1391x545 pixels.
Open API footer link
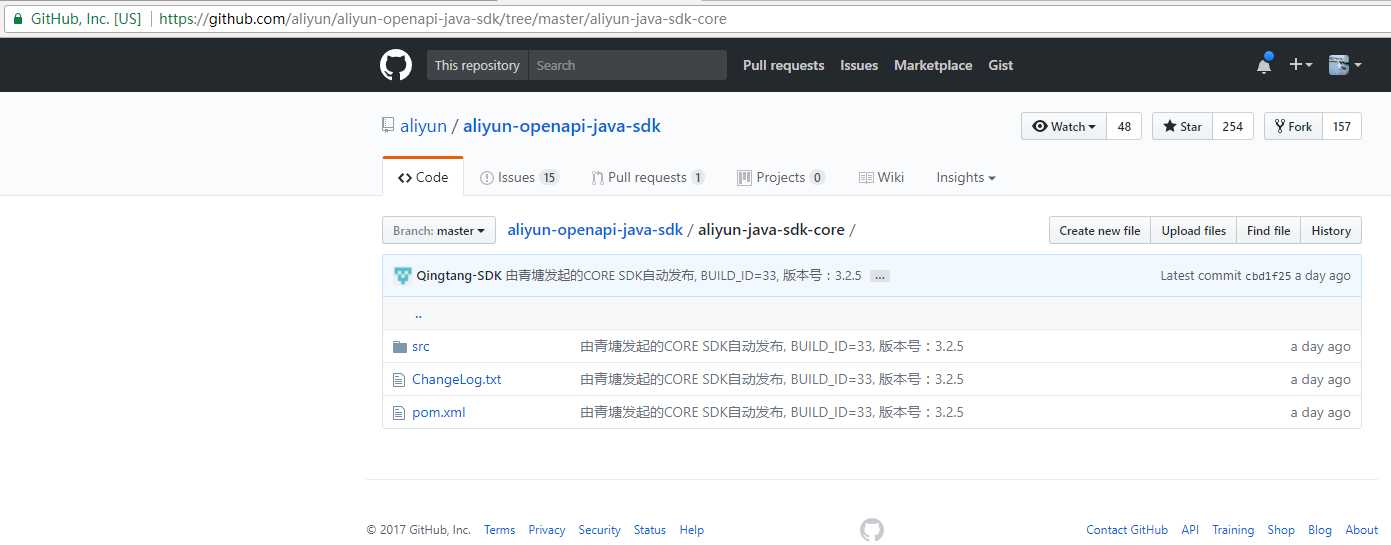1190,530
